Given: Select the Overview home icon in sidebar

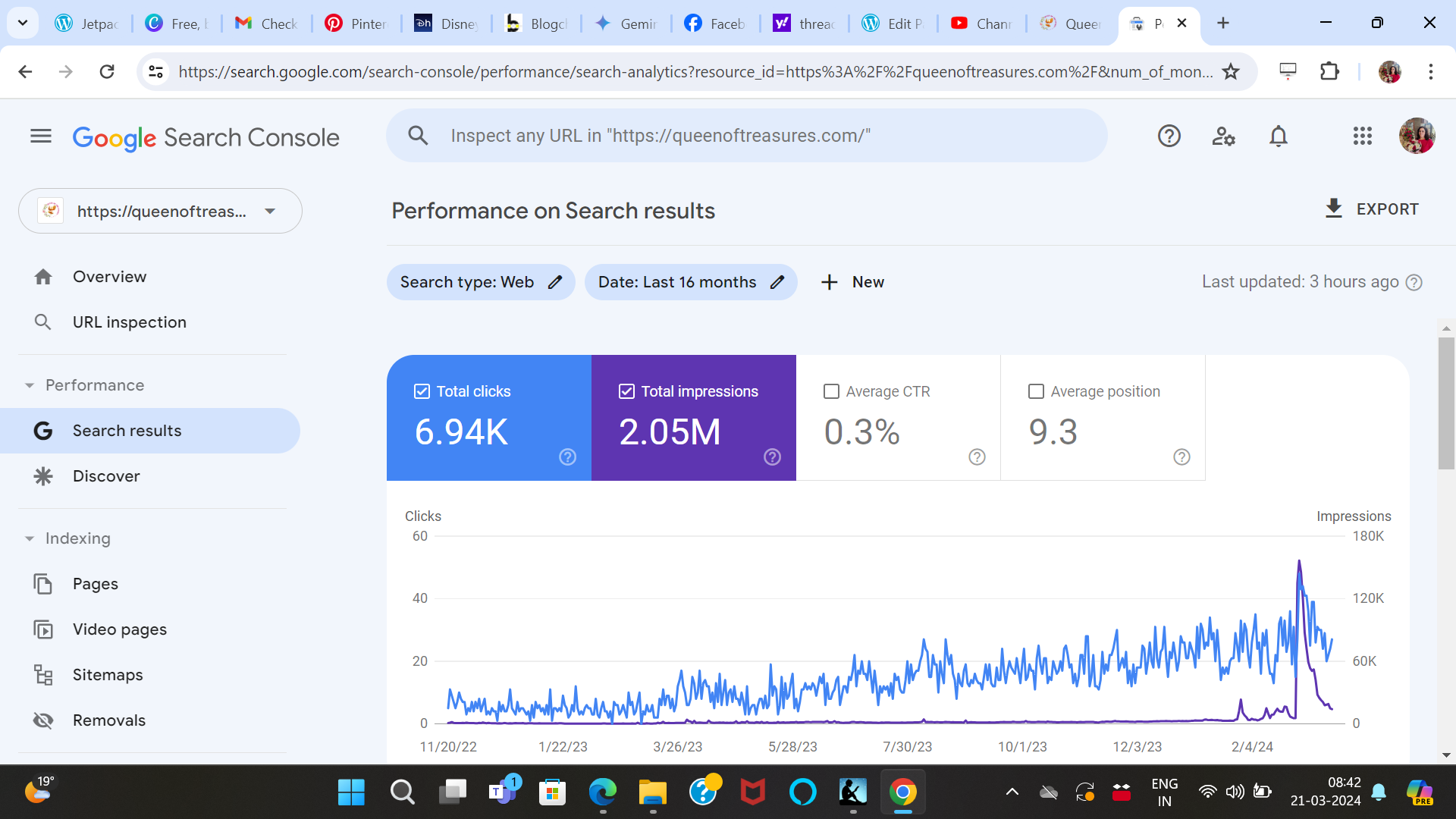Looking at the screenshot, I should 44,276.
